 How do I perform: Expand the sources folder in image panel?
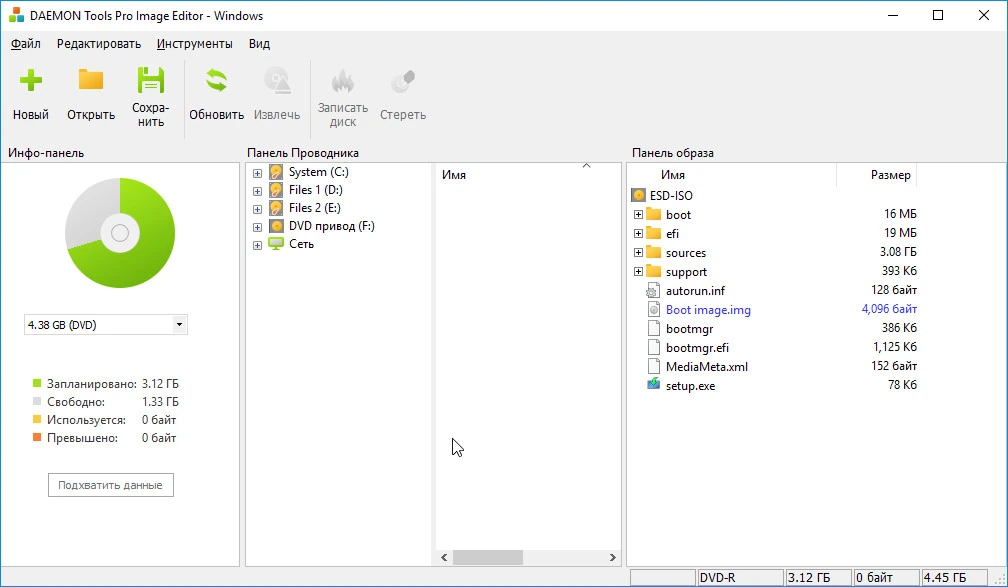tap(638, 252)
